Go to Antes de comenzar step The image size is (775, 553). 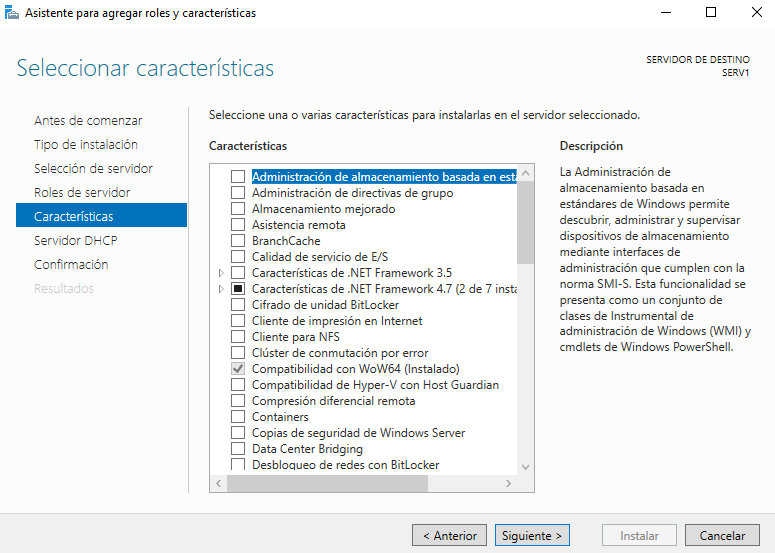point(88,121)
